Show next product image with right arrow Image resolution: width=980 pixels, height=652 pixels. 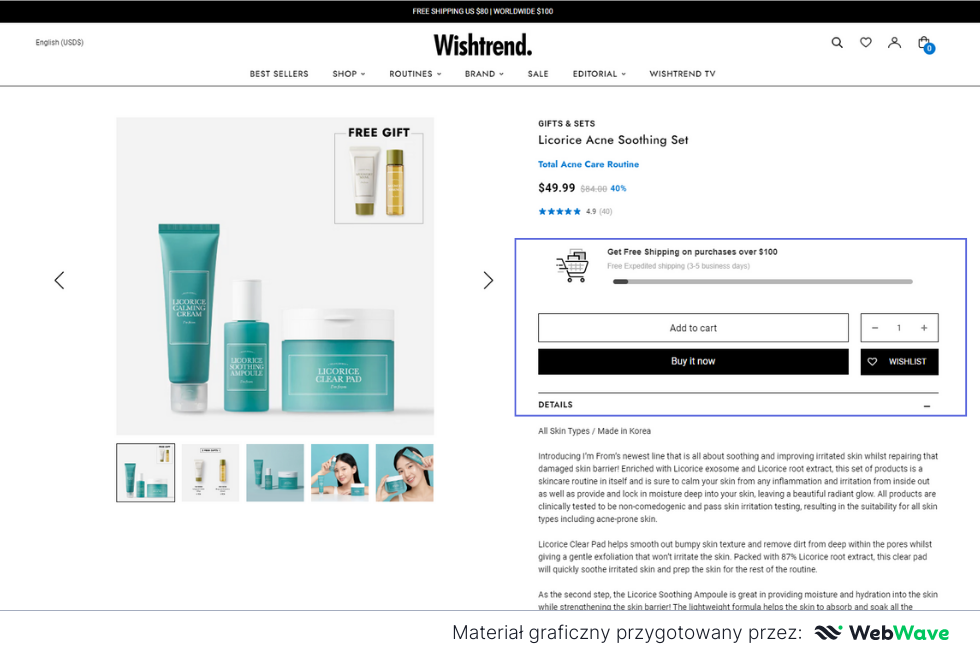click(x=488, y=280)
